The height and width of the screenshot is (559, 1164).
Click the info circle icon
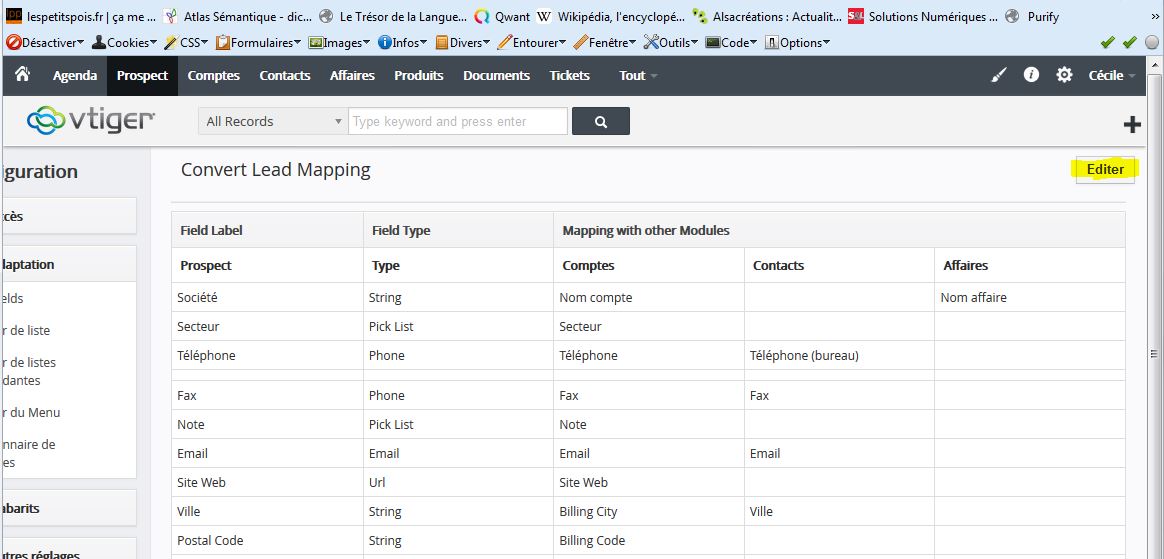click(x=1031, y=75)
